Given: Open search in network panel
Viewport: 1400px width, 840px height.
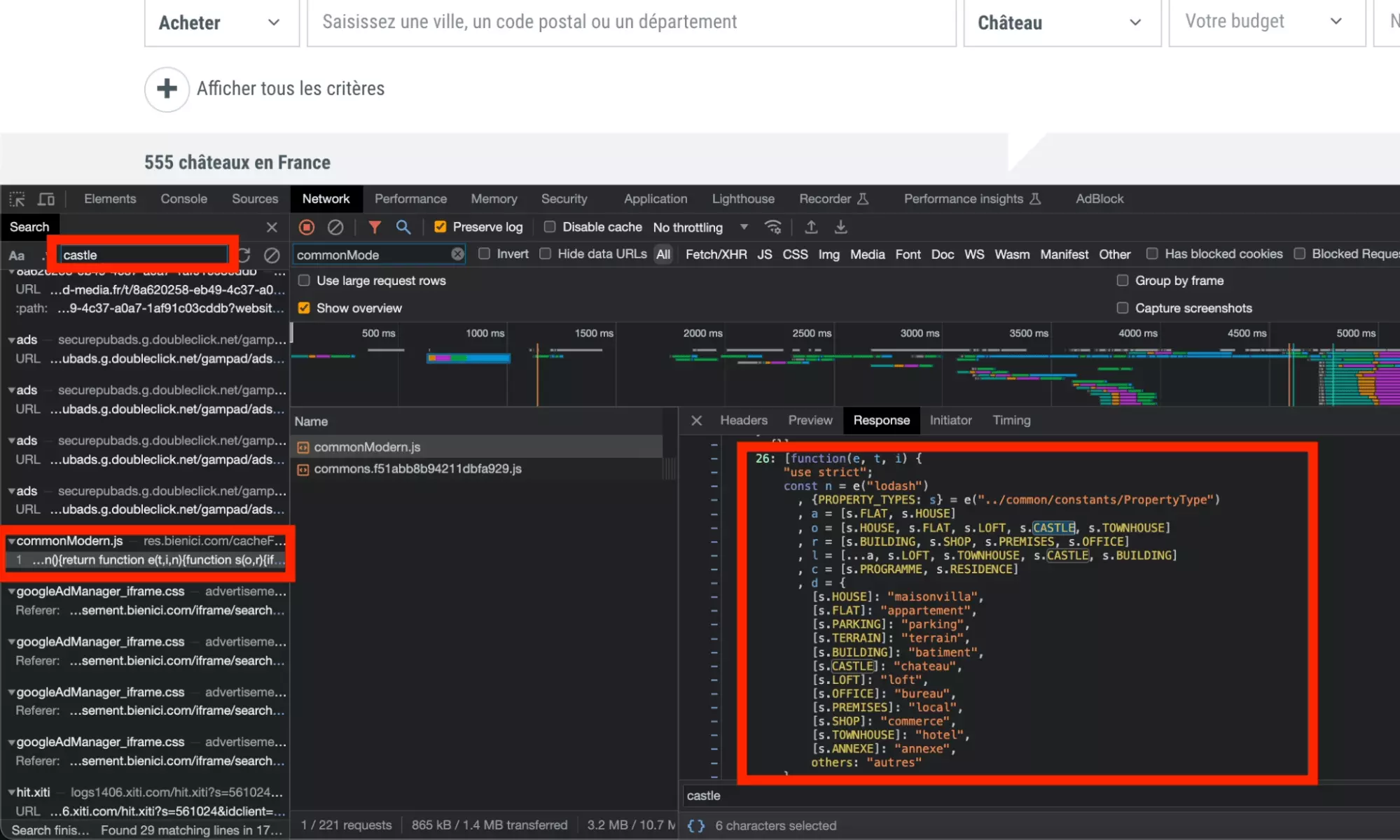Looking at the screenshot, I should [x=403, y=227].
